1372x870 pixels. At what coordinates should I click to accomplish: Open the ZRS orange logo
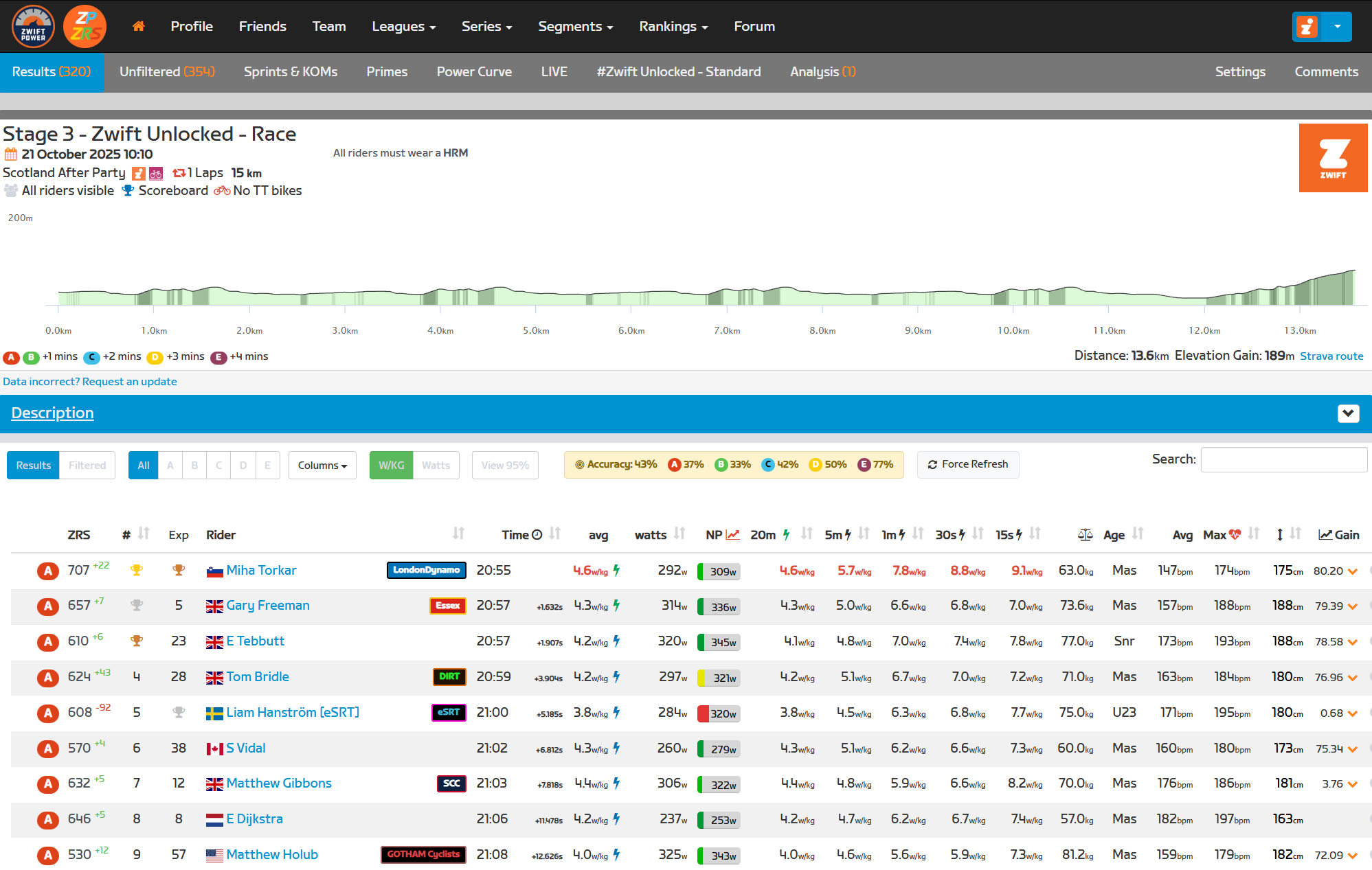(x=85, y=26)
